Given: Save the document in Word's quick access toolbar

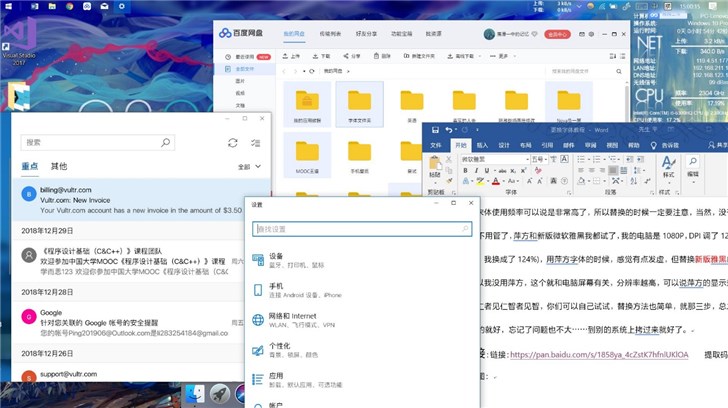Looking at the screenshot, I should click(435, 130).
